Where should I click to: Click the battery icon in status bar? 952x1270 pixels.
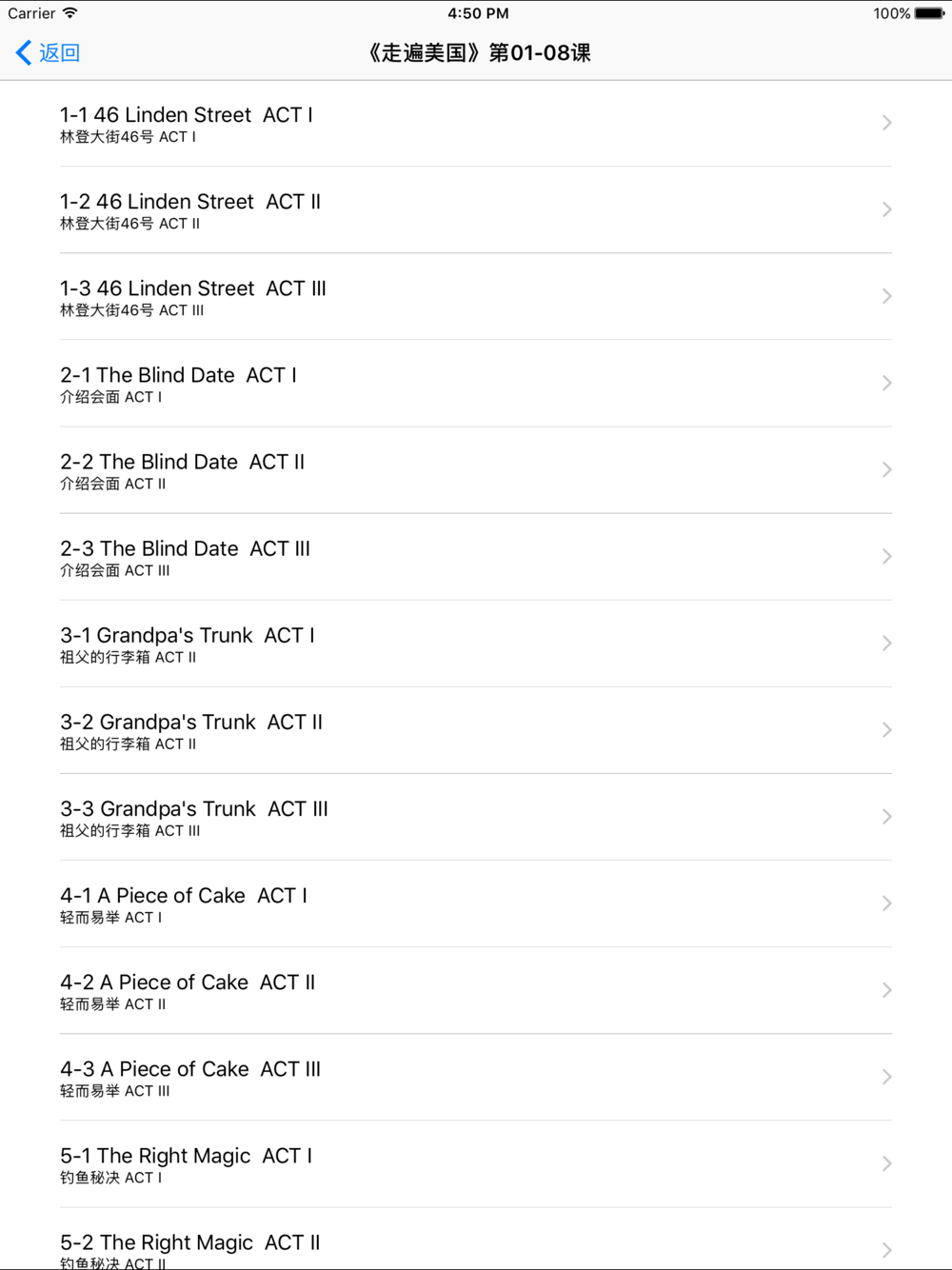pos(929,13)
